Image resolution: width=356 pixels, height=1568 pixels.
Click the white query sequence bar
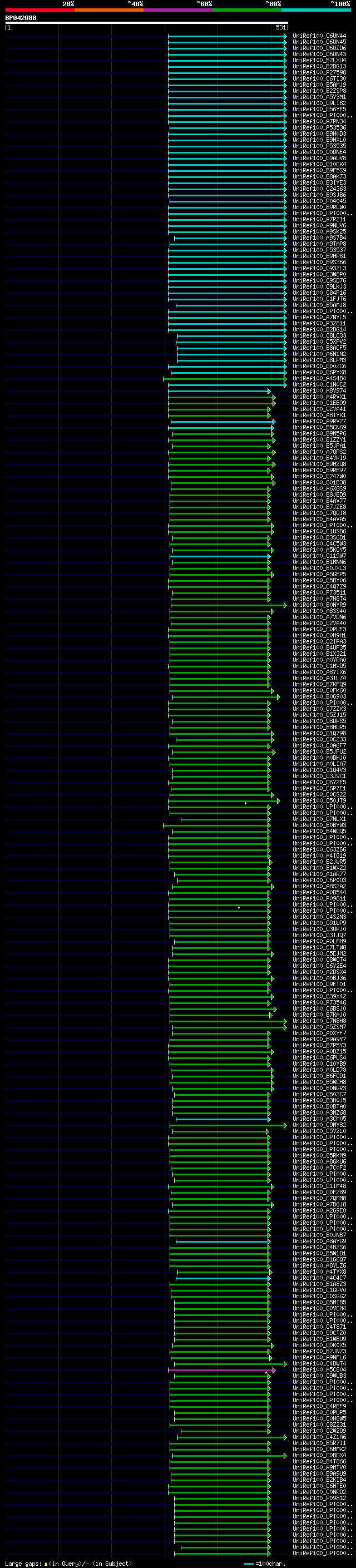tap(147, 22)
